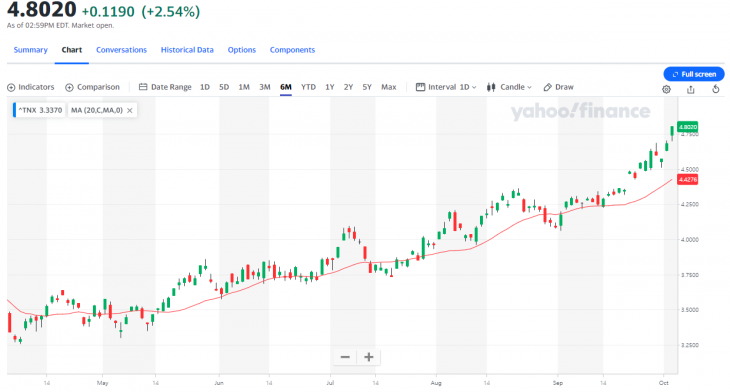Open chart settings gear icon

coord(666,89)
